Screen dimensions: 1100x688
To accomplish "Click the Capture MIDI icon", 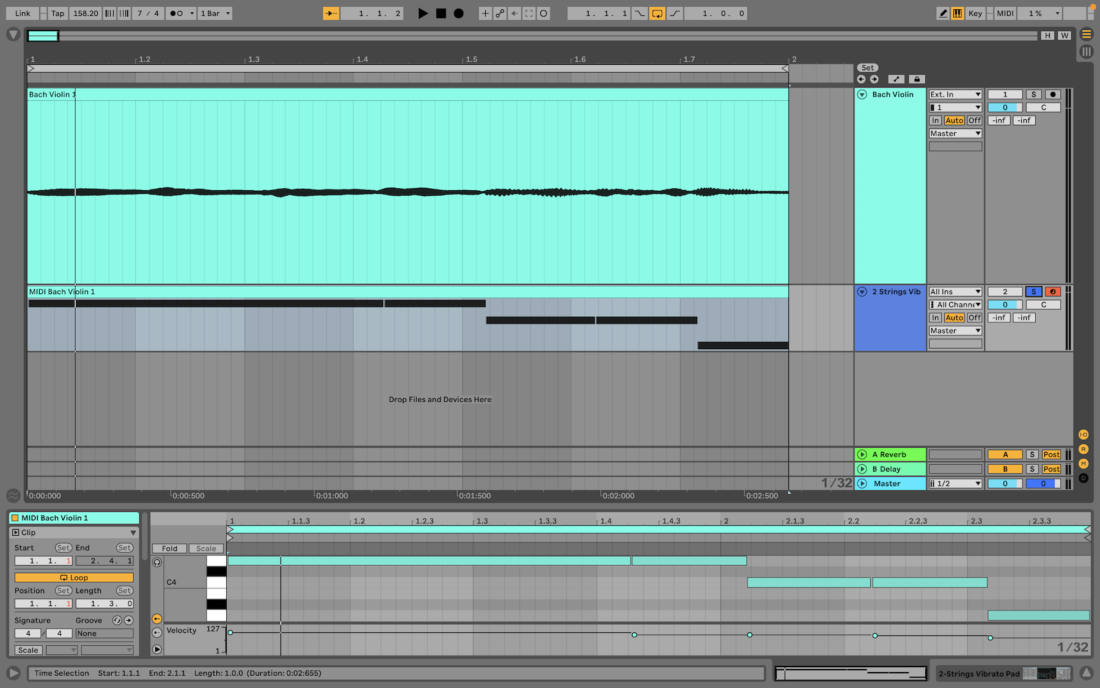I will tap(529, 13).
